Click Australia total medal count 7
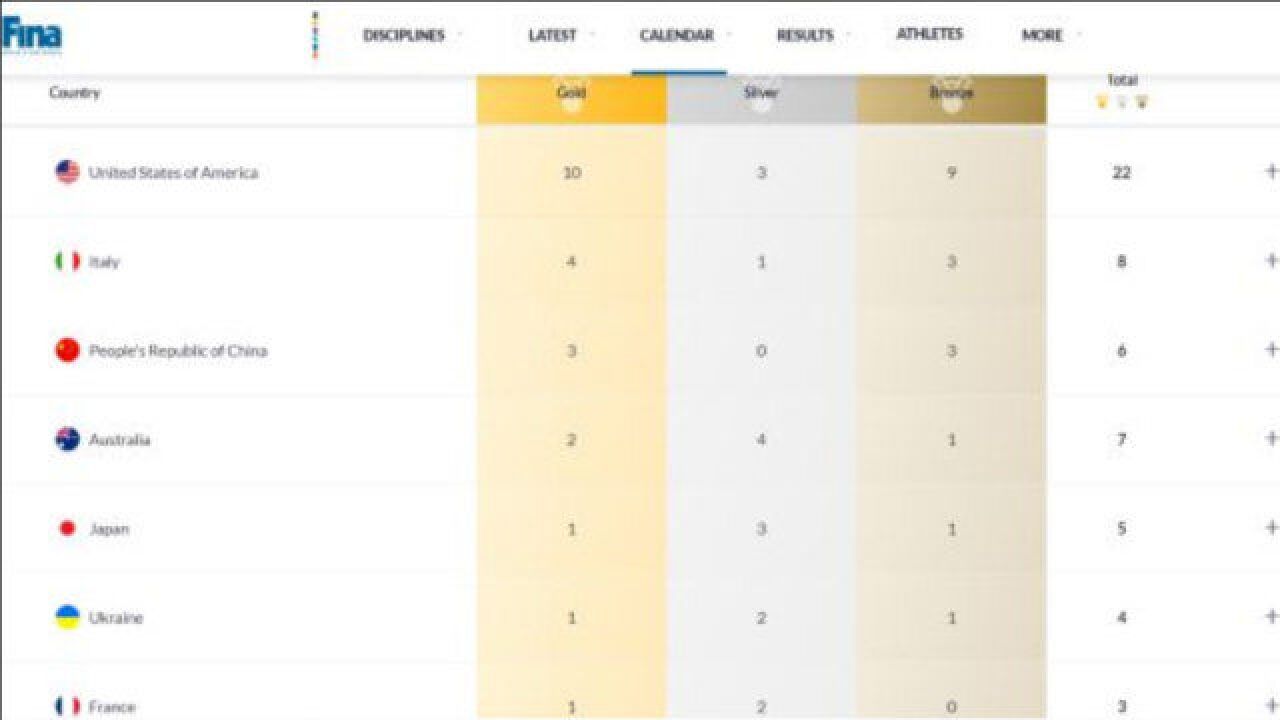The image size is (1280, 720). 1121,439
